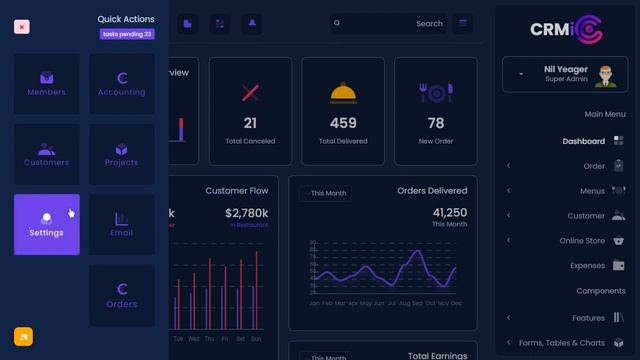Expand the Features submenu chevron
The image size is (640, 360).
pos(509,318)
